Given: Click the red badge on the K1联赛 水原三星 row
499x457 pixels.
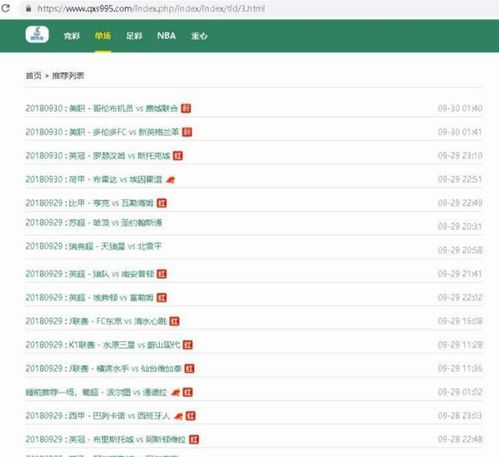Looking at the screenshot, I should (x=188, y=345).
